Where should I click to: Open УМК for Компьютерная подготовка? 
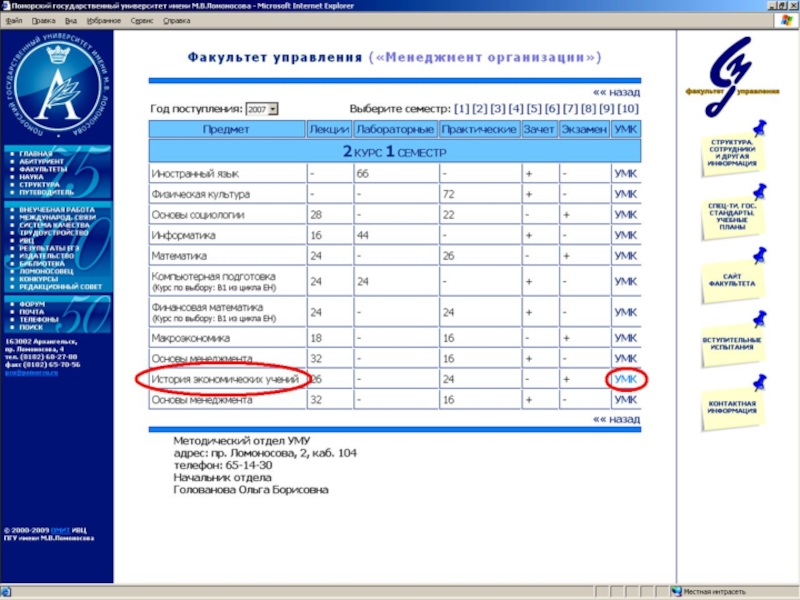click(626, 282)
